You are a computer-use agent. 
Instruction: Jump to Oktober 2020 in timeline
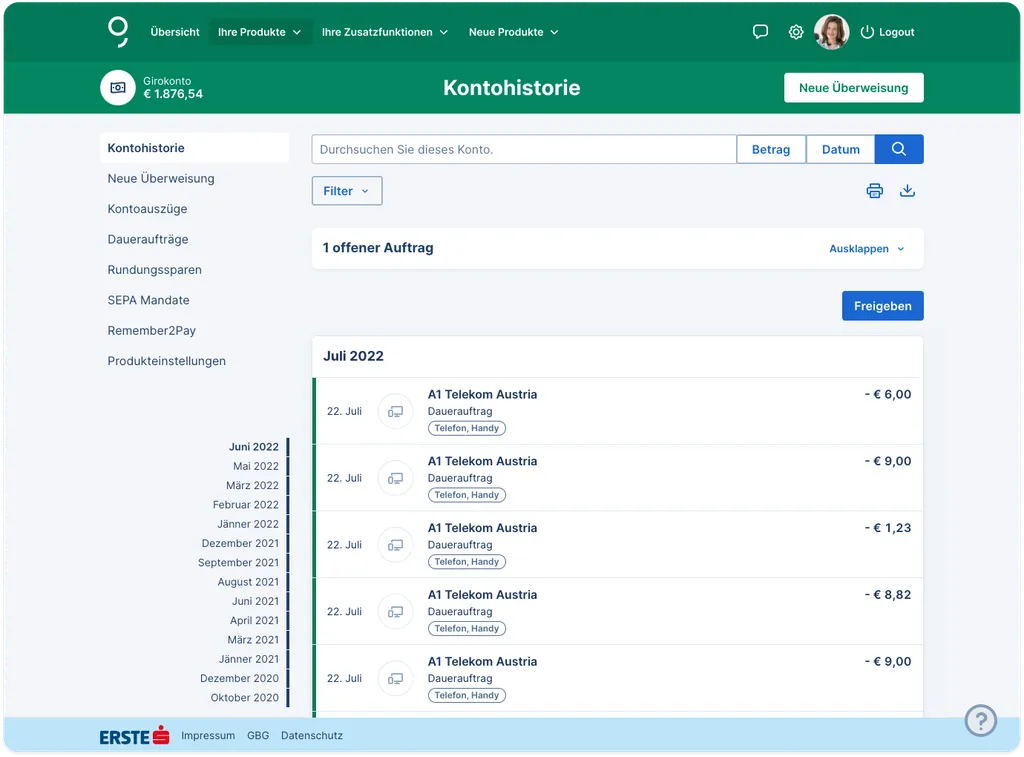coord(244,698)
